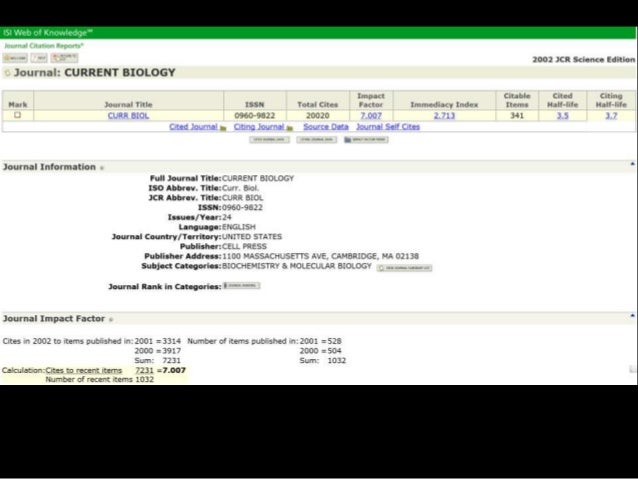Click the Citable Items value 341
Viewport: 638px width, 479px height.
(517, 116)
